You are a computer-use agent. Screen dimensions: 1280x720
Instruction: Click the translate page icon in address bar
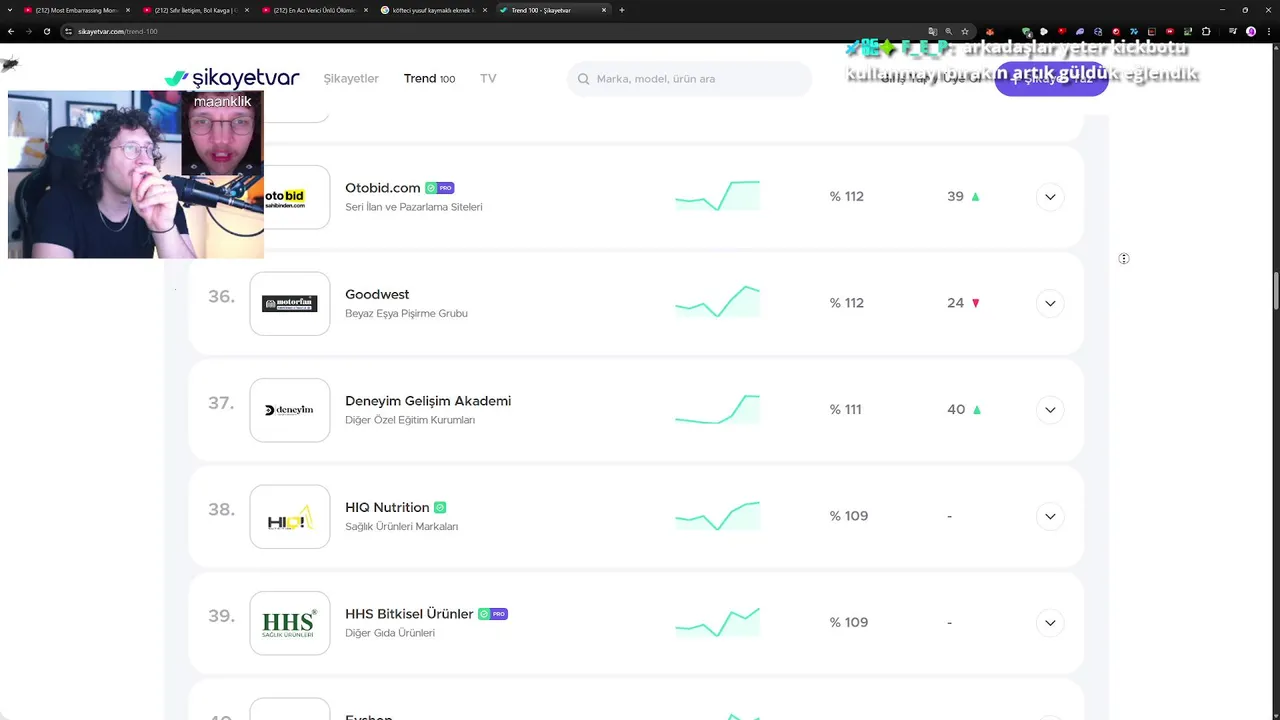(x=932, y=31)
